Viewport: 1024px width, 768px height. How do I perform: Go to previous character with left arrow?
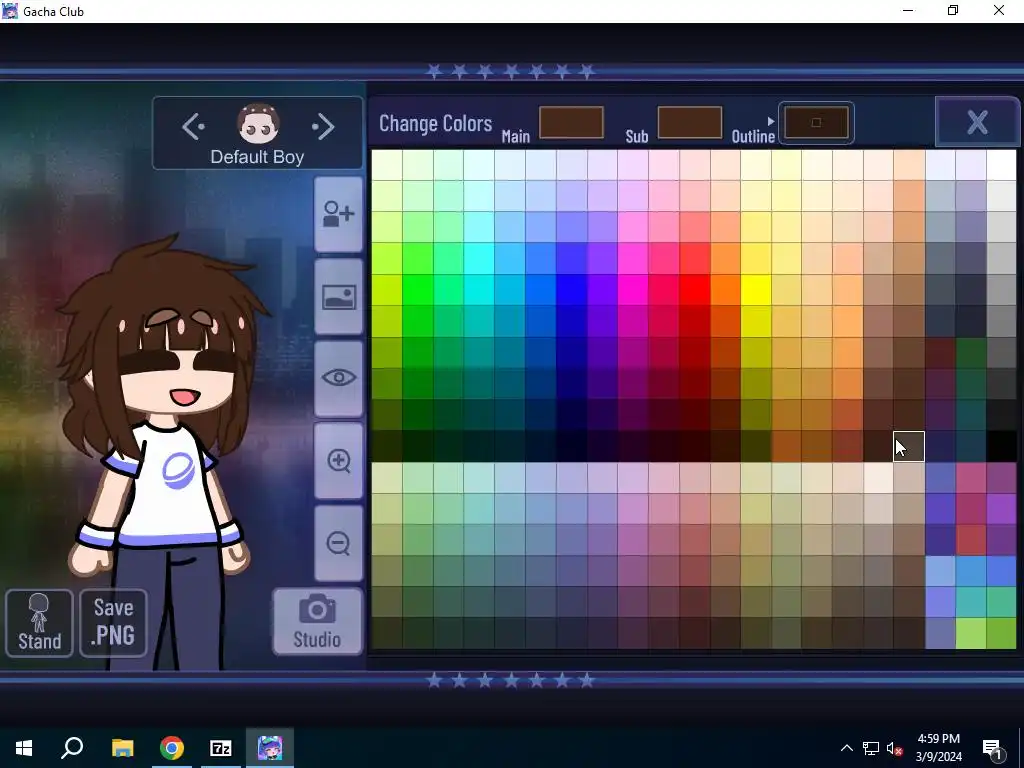[x=193, y=127]
